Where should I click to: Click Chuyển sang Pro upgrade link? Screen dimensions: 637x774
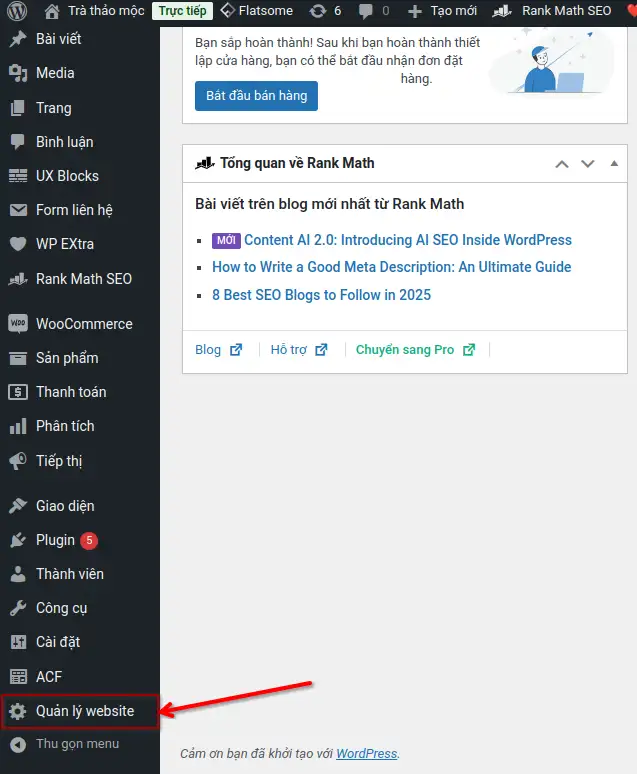coord(416,350)
